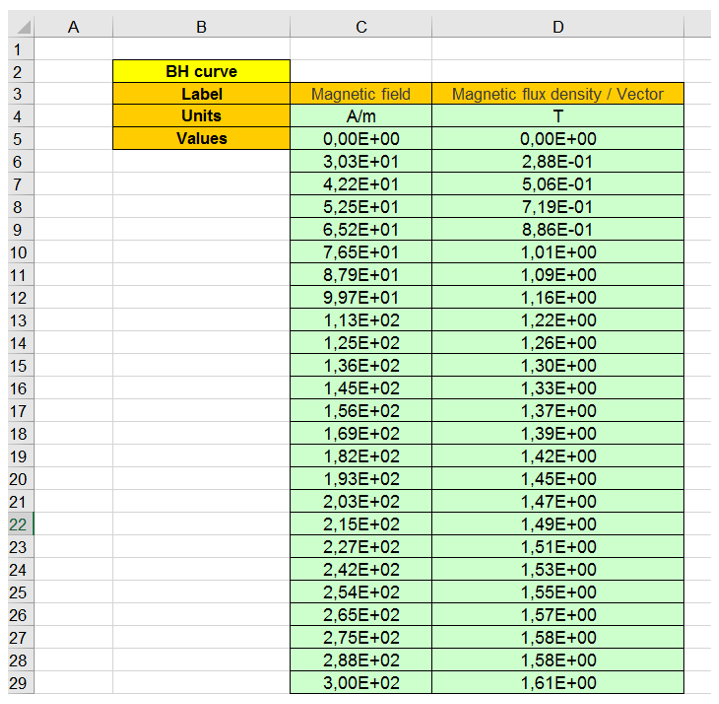Click row 29 header
Viewport: 719px width, 704px height.
pos(19,683)
